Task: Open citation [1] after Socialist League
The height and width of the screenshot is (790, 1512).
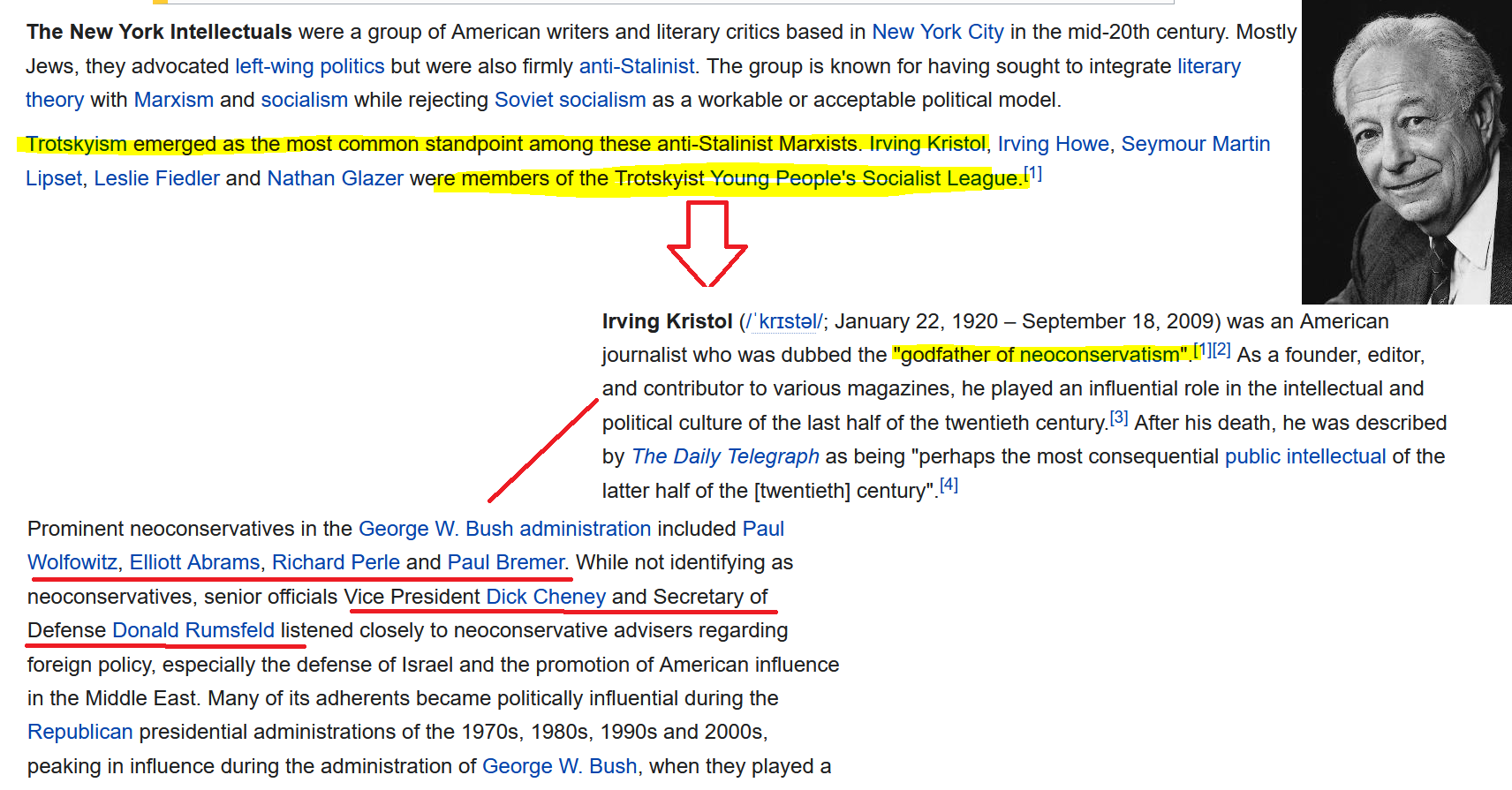Action: [1032, 173]
